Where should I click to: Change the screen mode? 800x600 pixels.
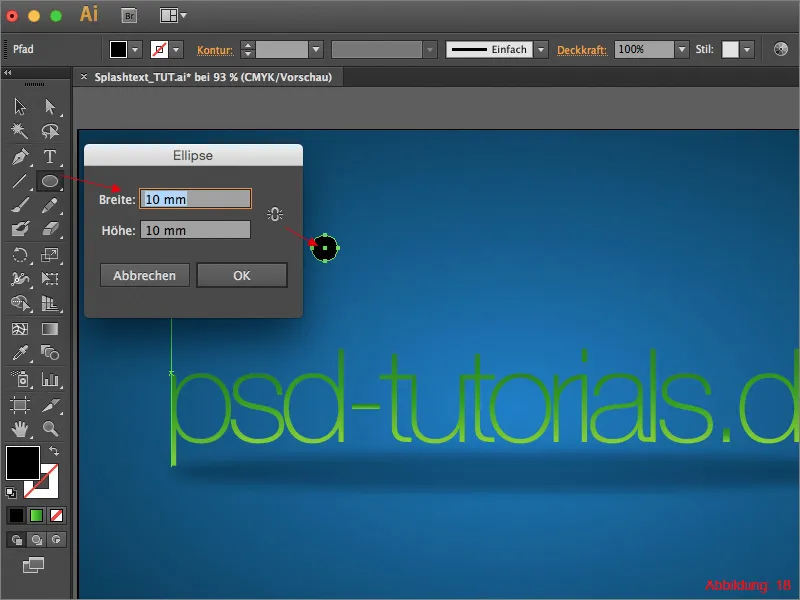[x=34, y=565]
